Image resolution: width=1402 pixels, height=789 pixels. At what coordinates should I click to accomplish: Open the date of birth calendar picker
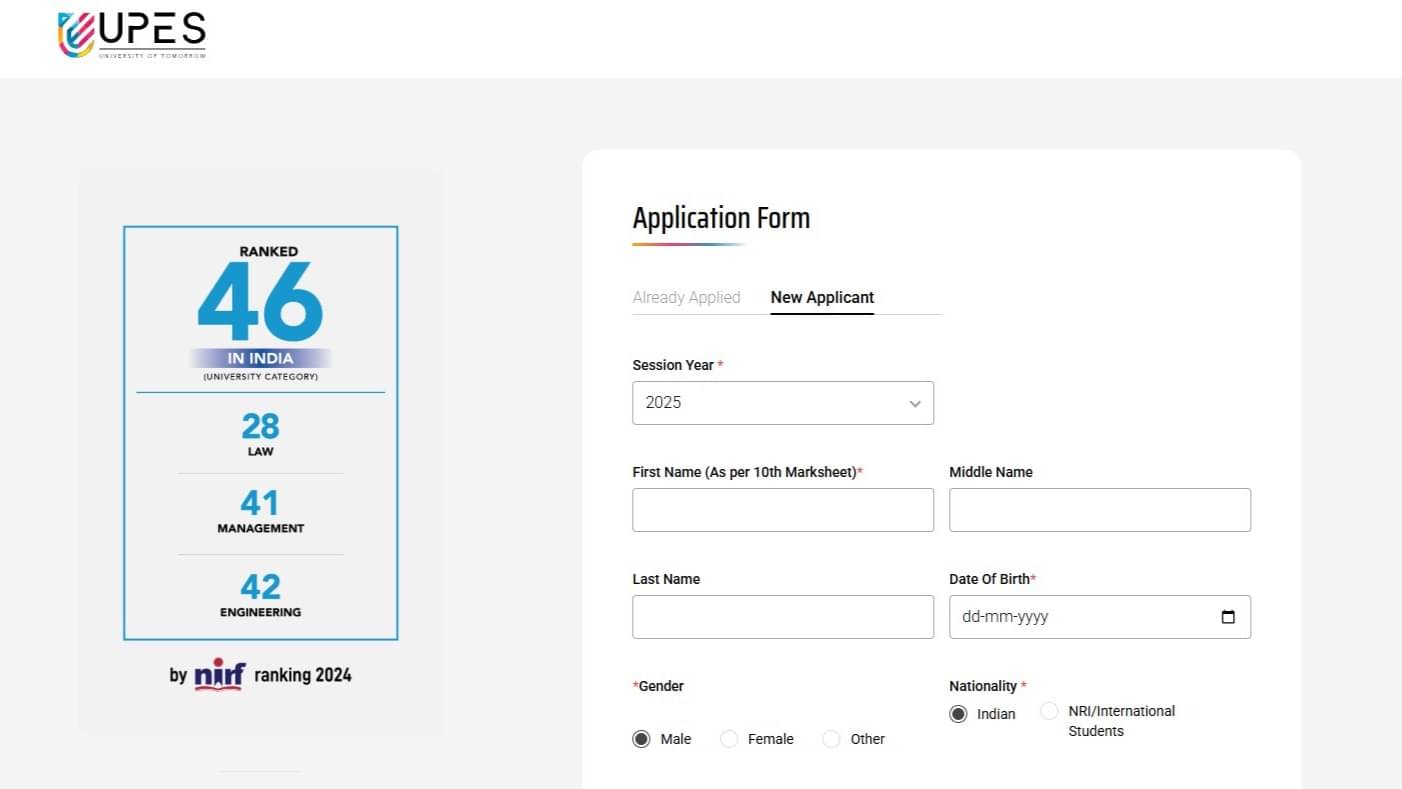(x=1228, y=617)
